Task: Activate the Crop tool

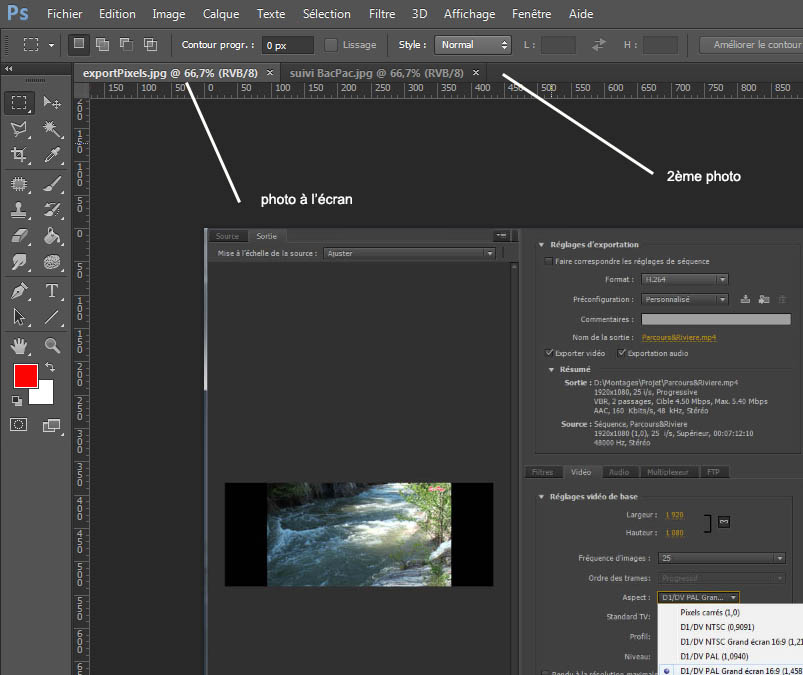Action: (19, 155)
